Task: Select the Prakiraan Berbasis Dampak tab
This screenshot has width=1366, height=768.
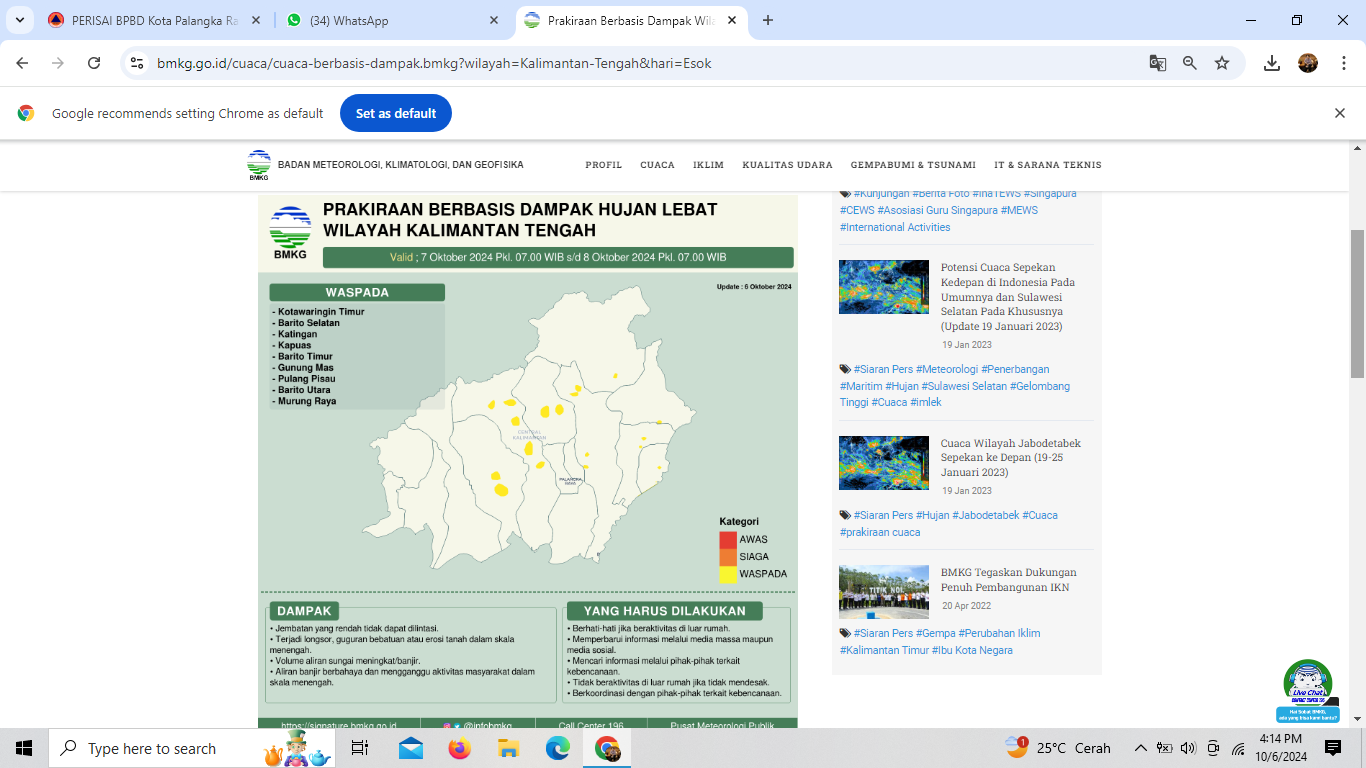Action: [x=630, y=20]
